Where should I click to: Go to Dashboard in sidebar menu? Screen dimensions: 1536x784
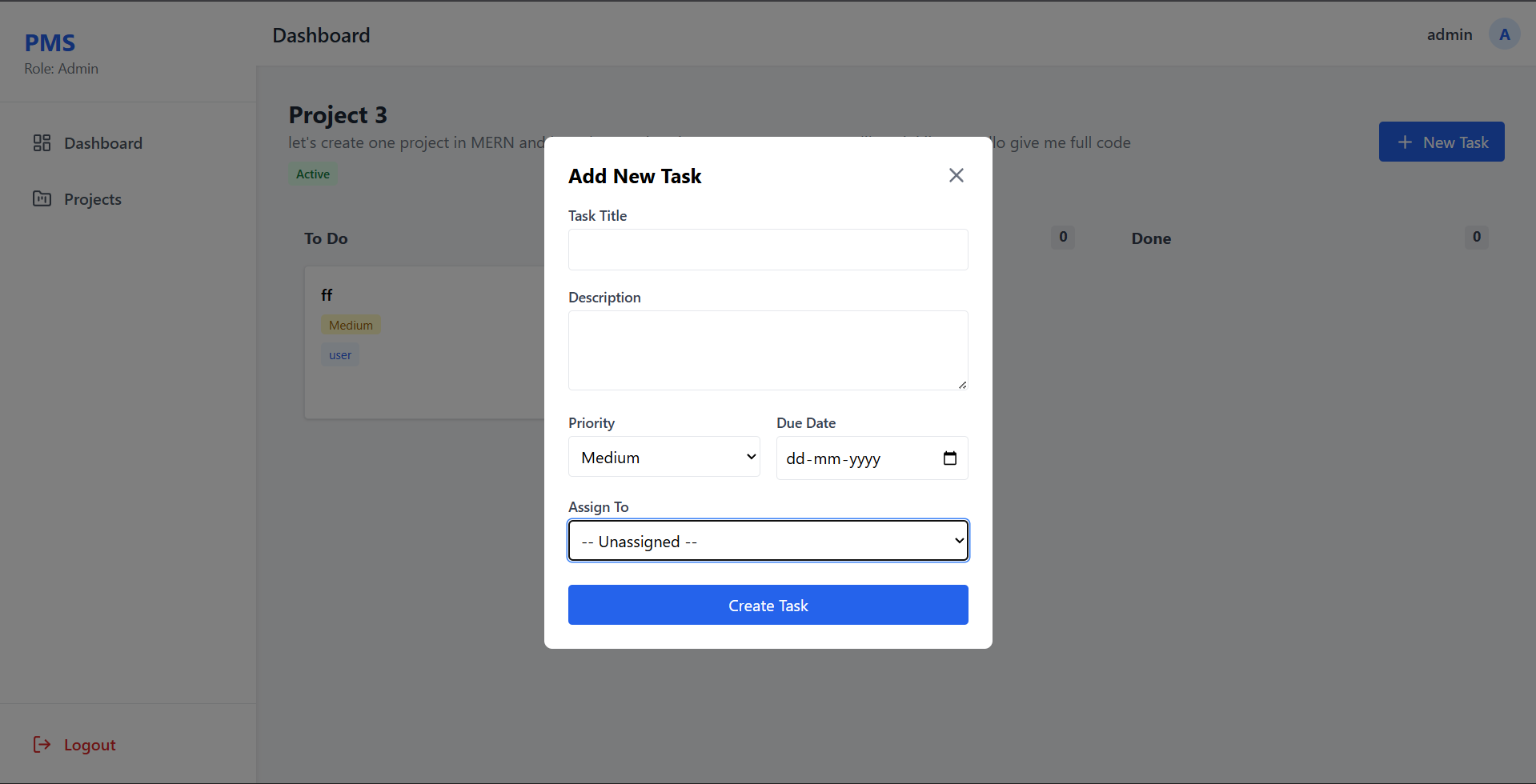click(103, 143)
